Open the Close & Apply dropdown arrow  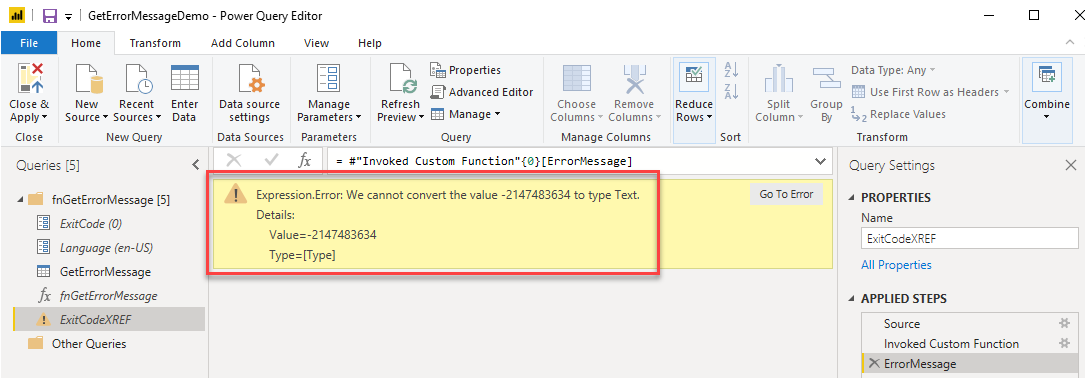(44, 118)
